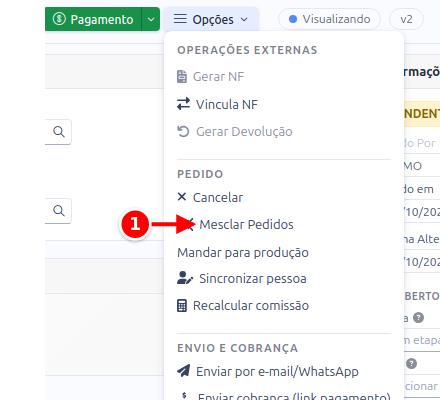
Task: Select Sincronizar pessoa option
Action: (242, 278)
